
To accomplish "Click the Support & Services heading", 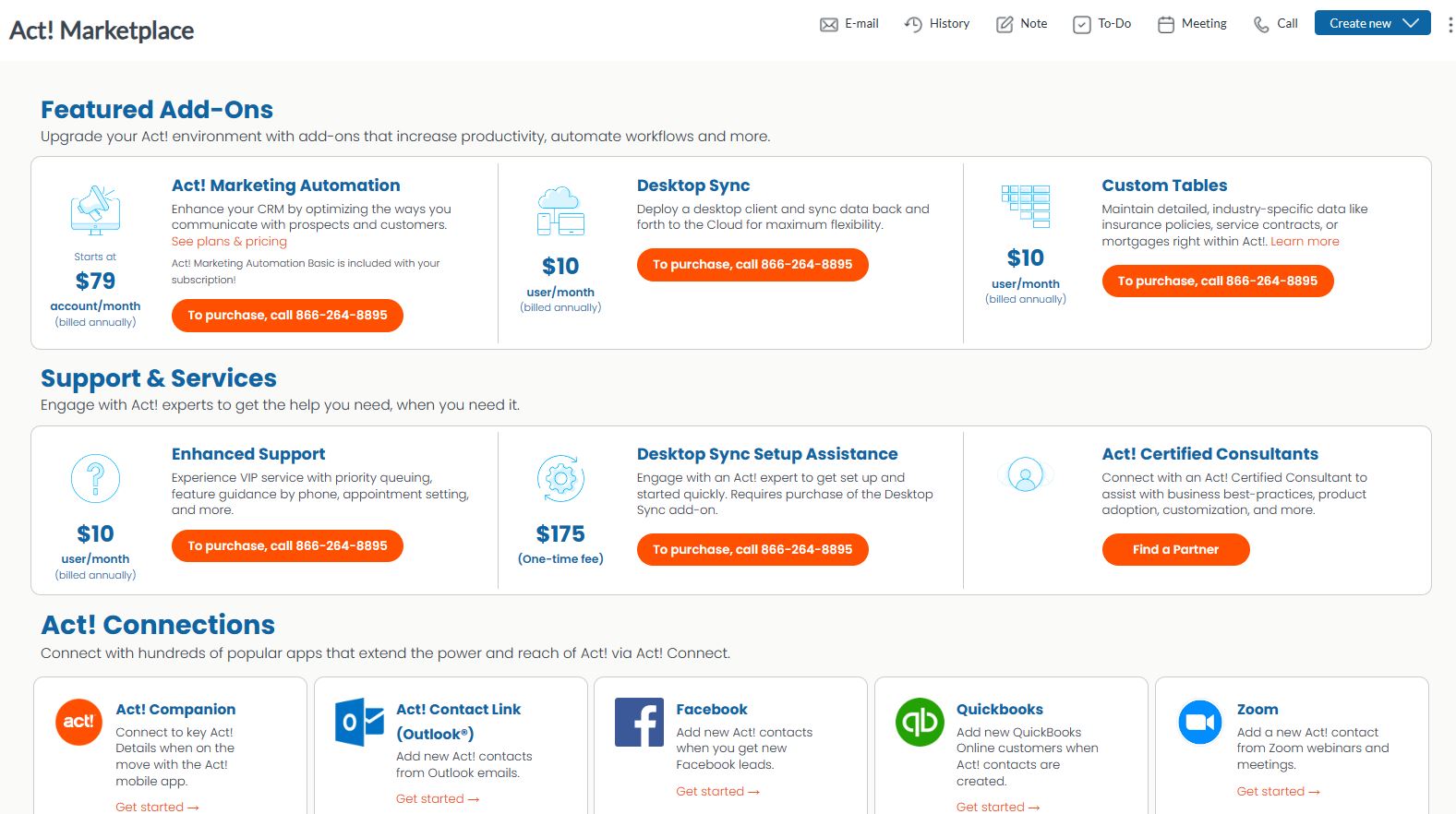I will click(159, 378).
